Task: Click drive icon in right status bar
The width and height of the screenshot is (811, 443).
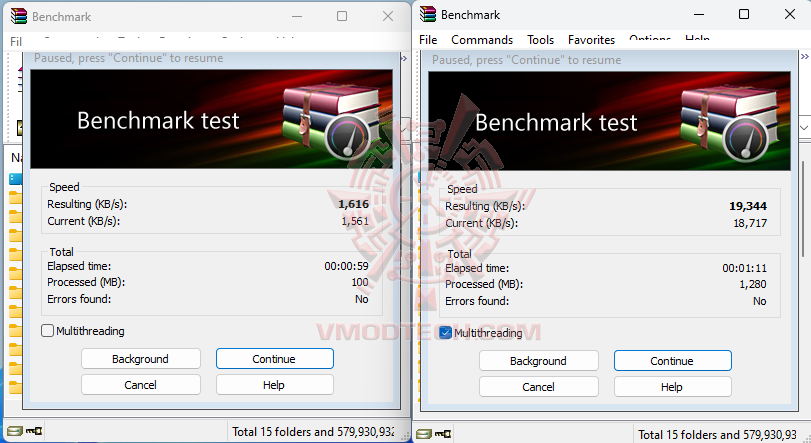Action: (424, 434)
